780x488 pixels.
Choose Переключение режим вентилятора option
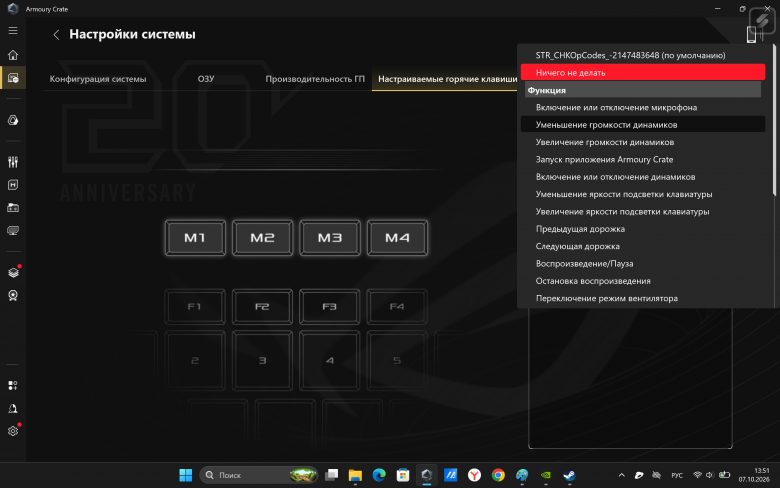[643, 298]
